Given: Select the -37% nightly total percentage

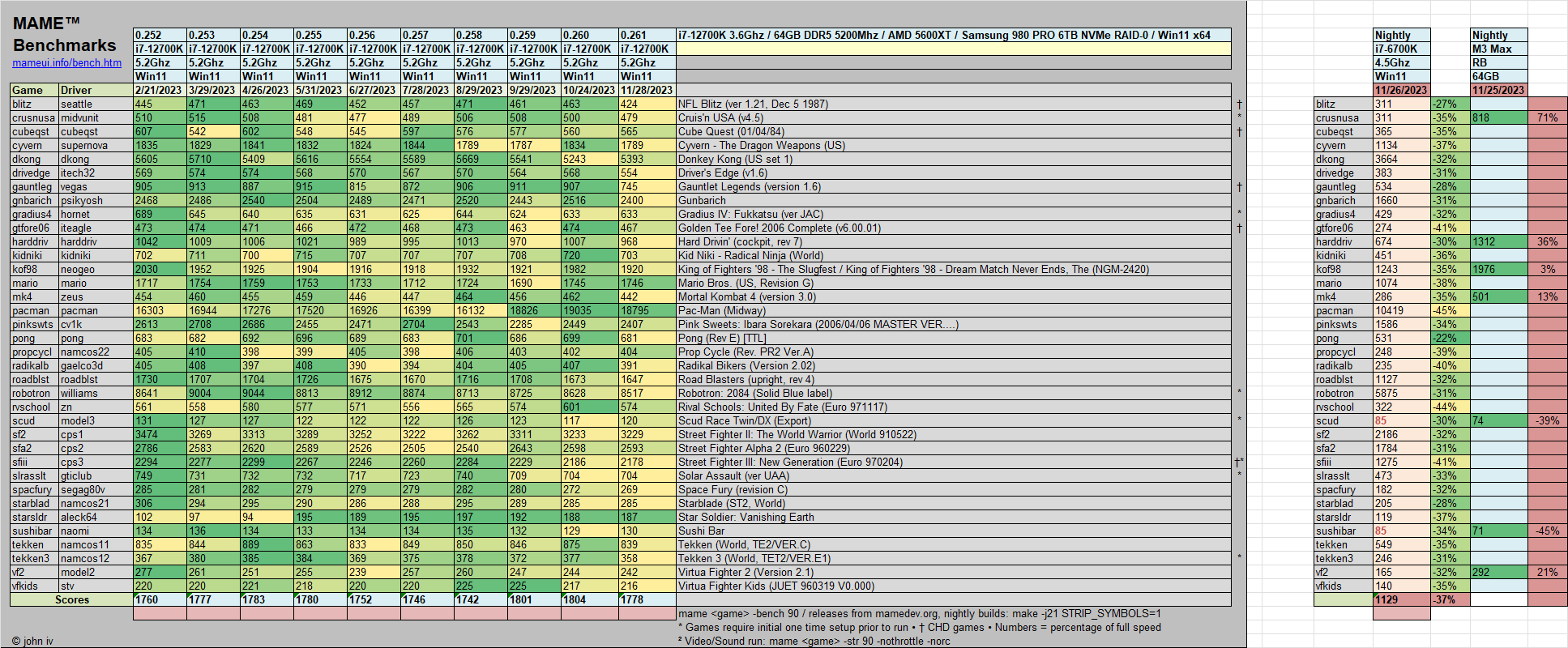Looking at the screenshot, I should [x=1451, y=599].
